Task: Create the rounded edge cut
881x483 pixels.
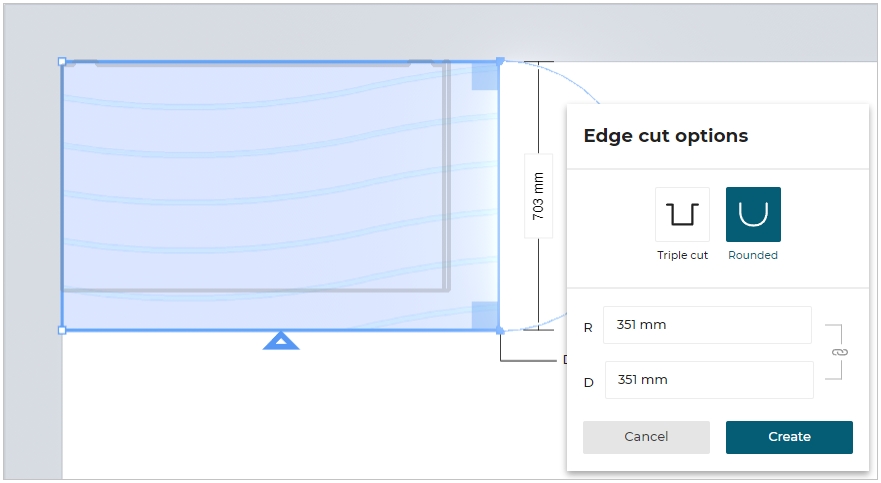Action: click(x=789, y=437)
